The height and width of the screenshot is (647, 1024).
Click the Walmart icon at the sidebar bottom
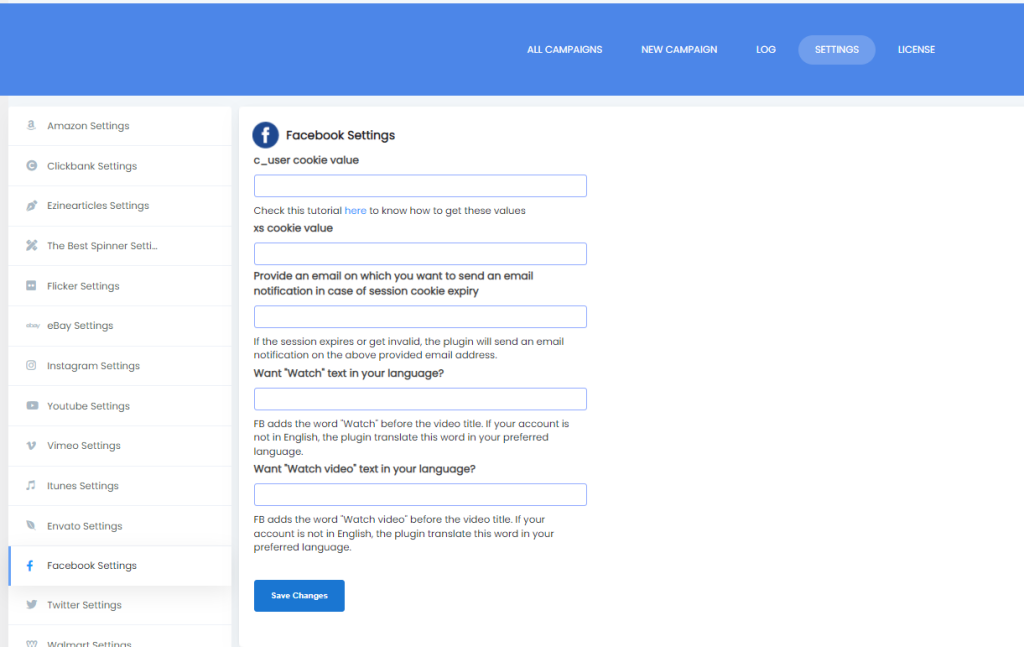click(31, 642)
